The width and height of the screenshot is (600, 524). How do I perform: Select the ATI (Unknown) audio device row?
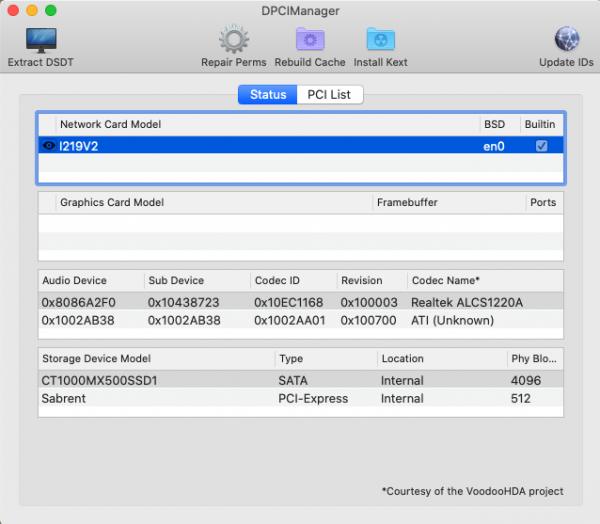(300, 321)
